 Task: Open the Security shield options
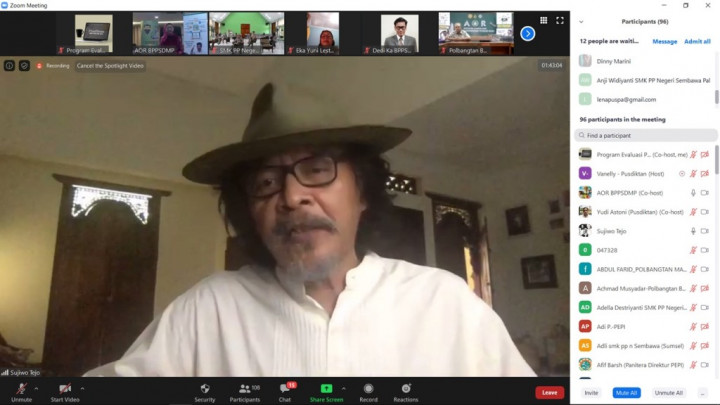(x=204, y=388)
